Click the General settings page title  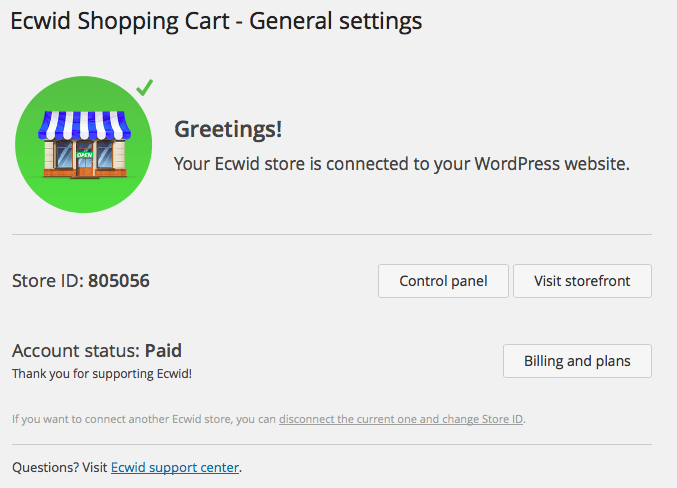pos(216,21)
